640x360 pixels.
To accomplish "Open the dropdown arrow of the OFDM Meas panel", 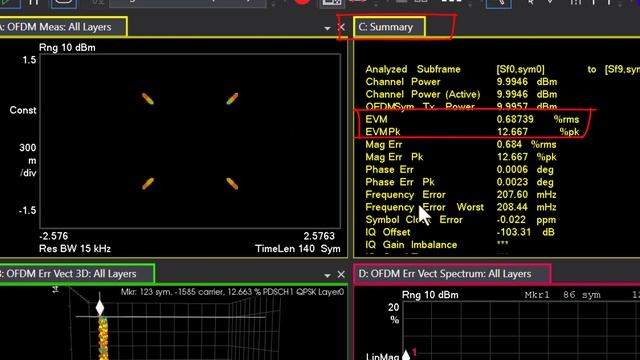I will tap(327, 28).
